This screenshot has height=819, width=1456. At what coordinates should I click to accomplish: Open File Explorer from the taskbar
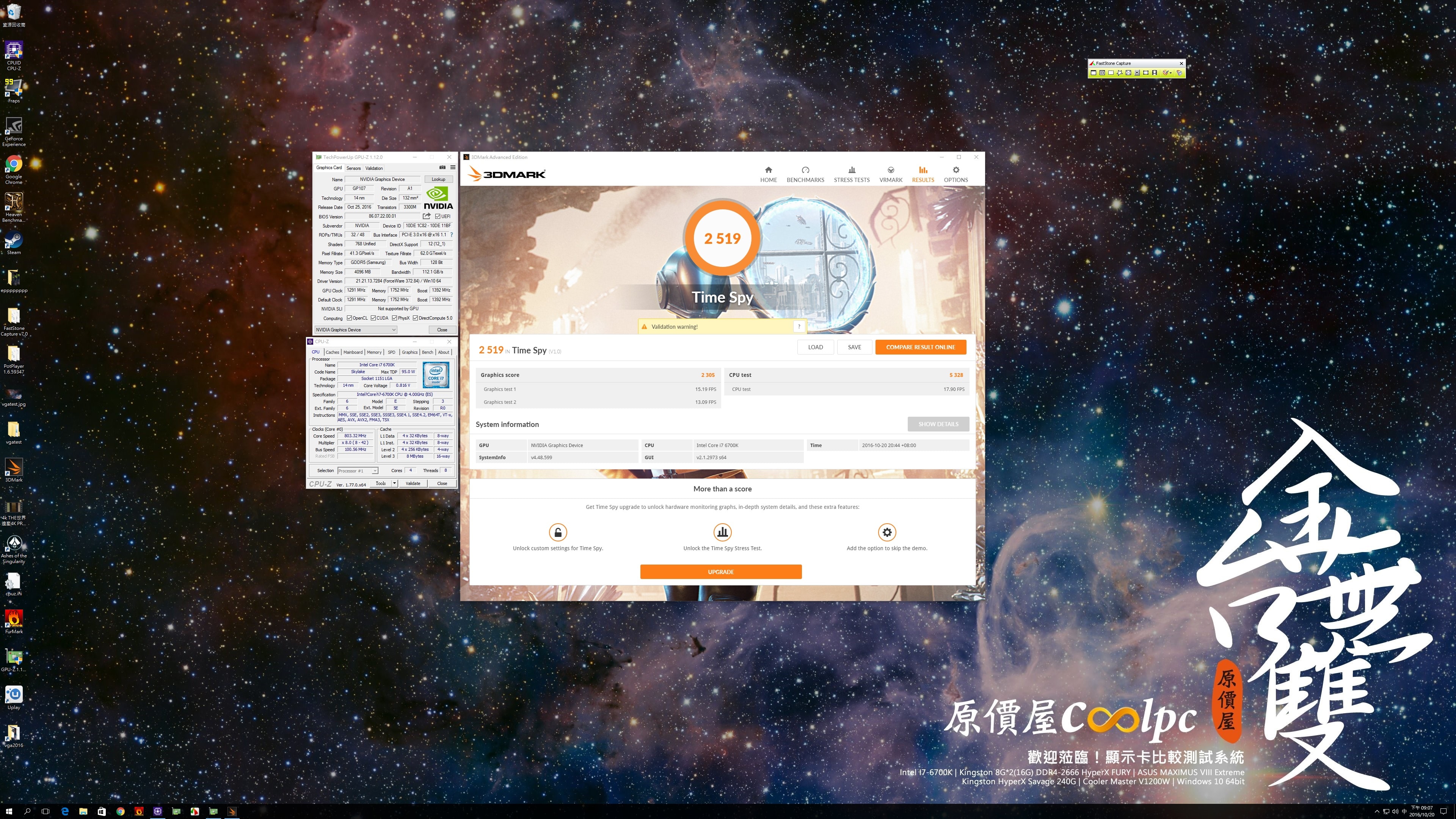coord(83,811)
